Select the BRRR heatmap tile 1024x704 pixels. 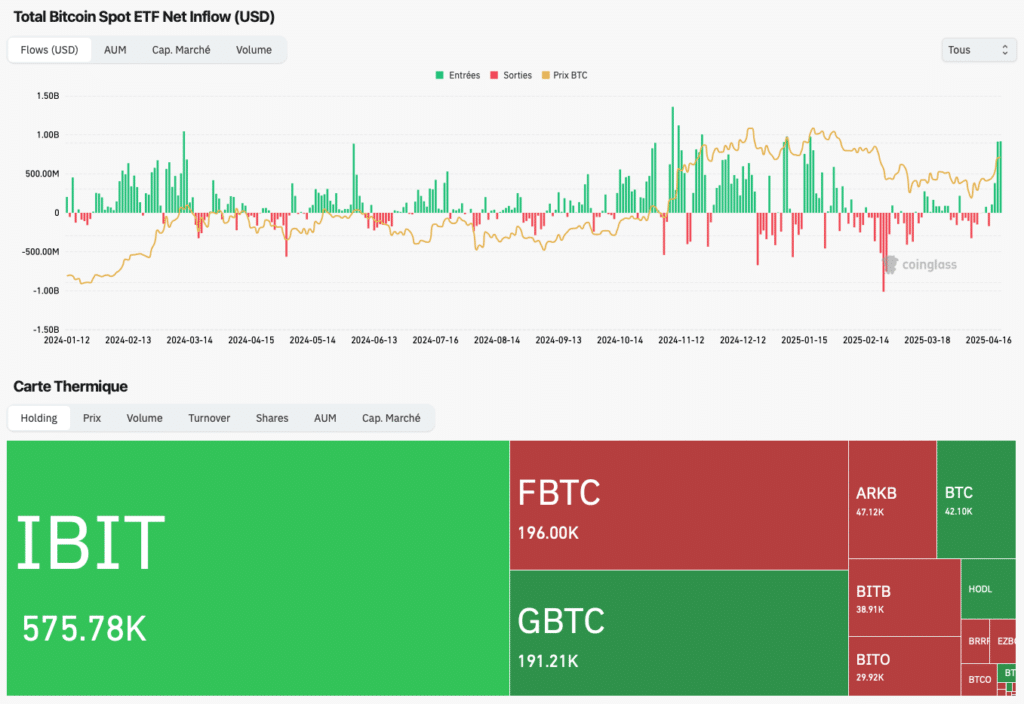976,641
